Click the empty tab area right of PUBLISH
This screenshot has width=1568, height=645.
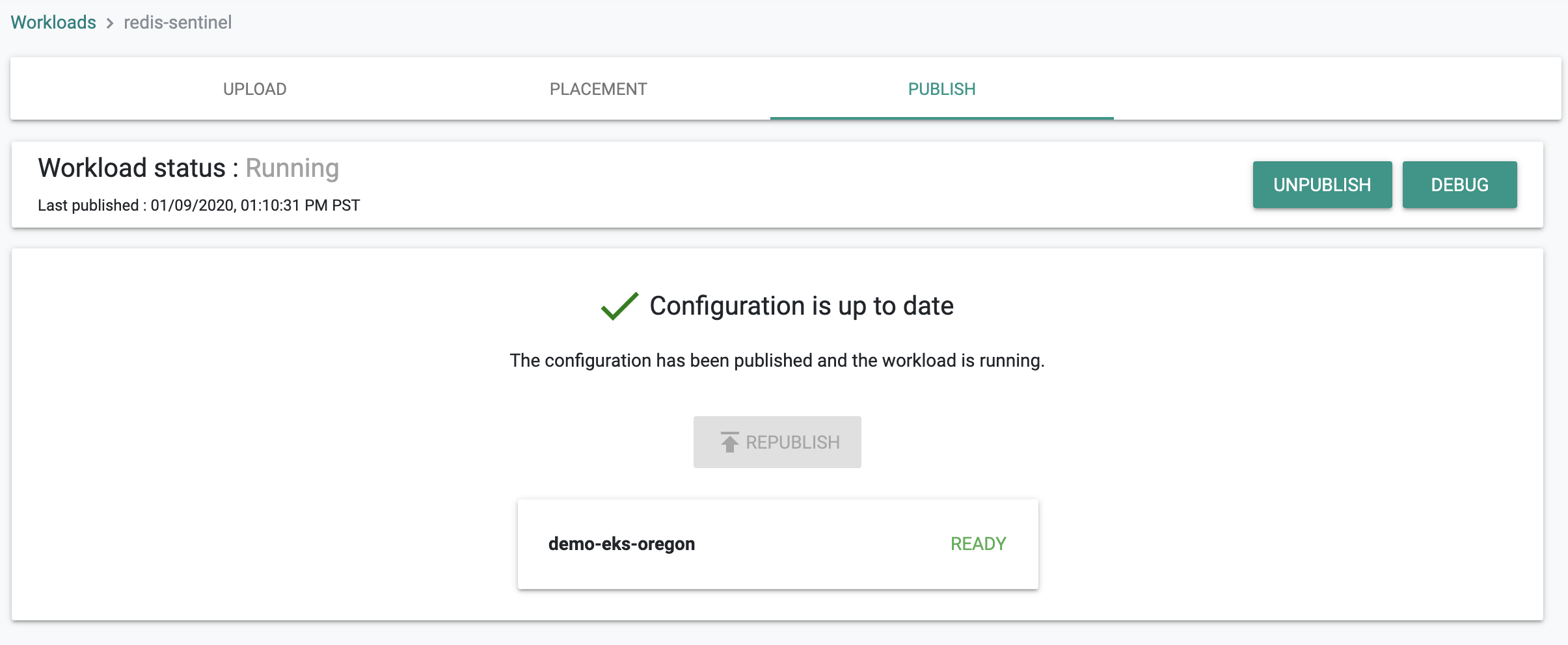click(1338, 88)
